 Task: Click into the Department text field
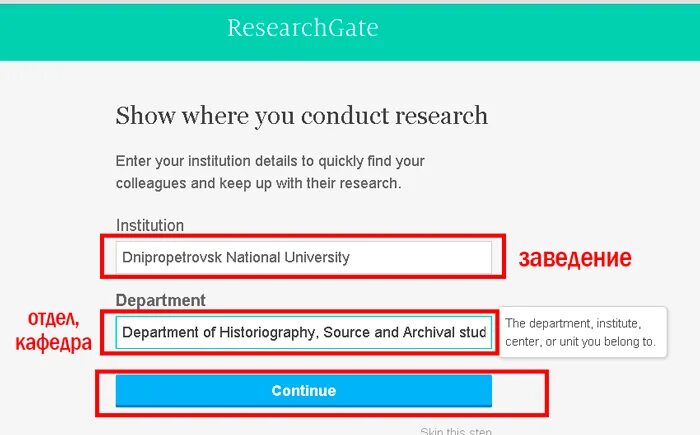pyautogui.click(x=304, y=332)
